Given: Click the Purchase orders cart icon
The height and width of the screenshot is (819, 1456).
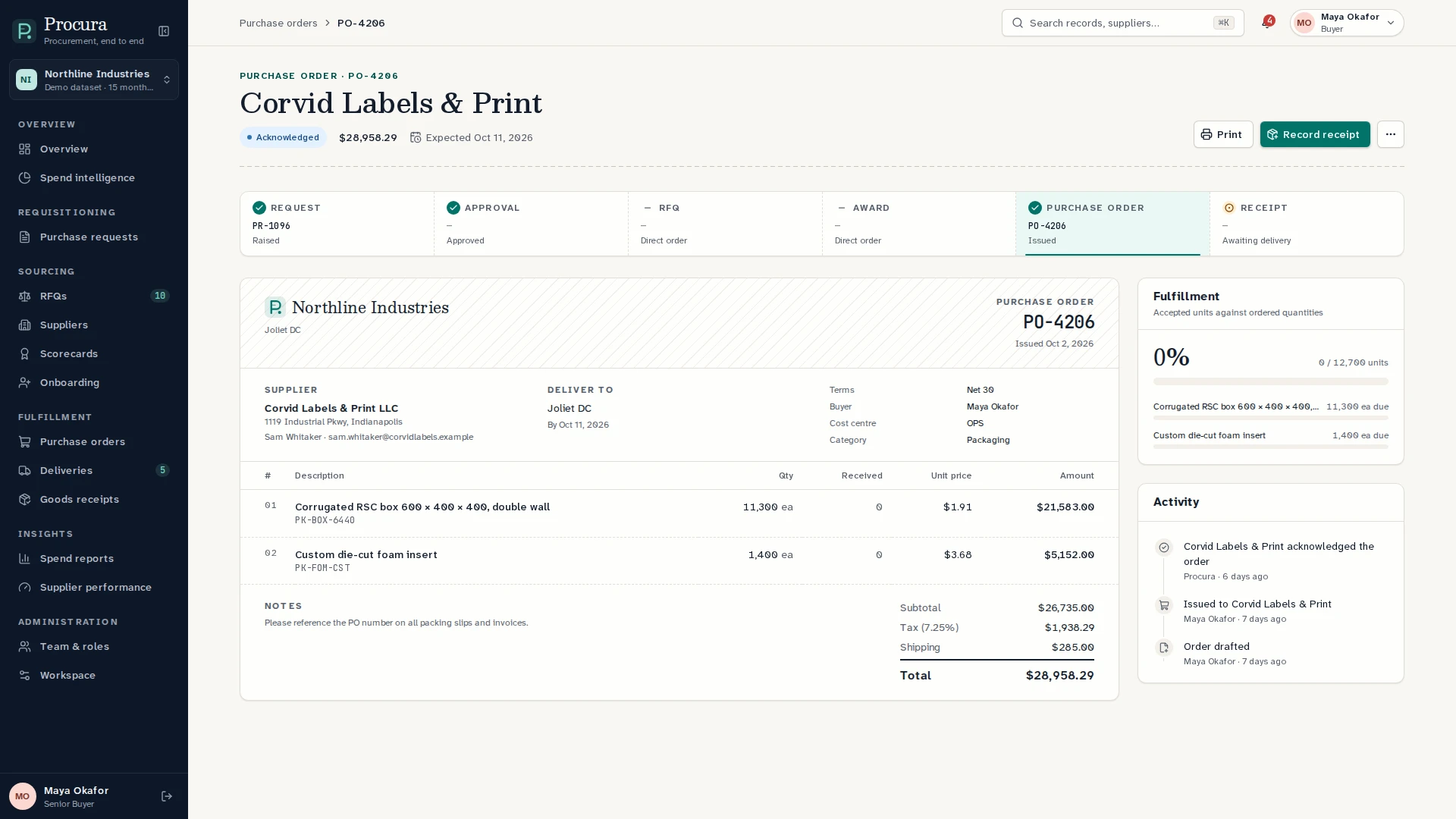Looking at the screenshot, I should point(25,442).
